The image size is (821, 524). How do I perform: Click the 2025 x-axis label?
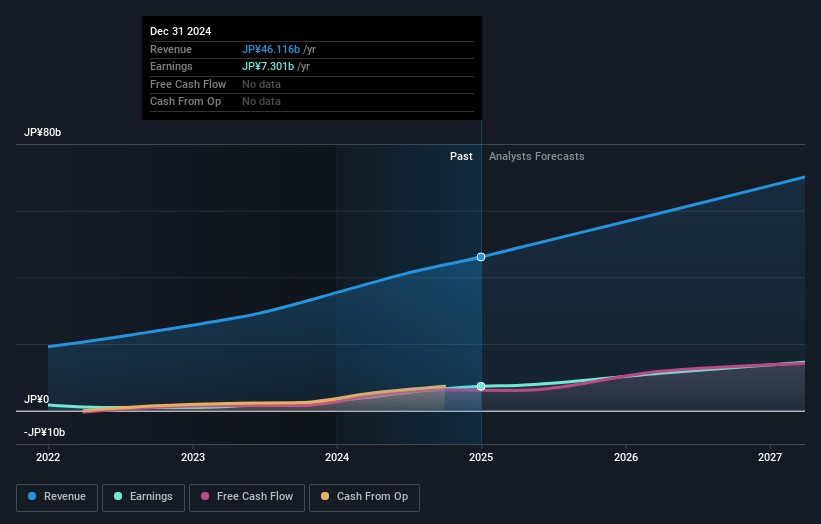[481, 457]
